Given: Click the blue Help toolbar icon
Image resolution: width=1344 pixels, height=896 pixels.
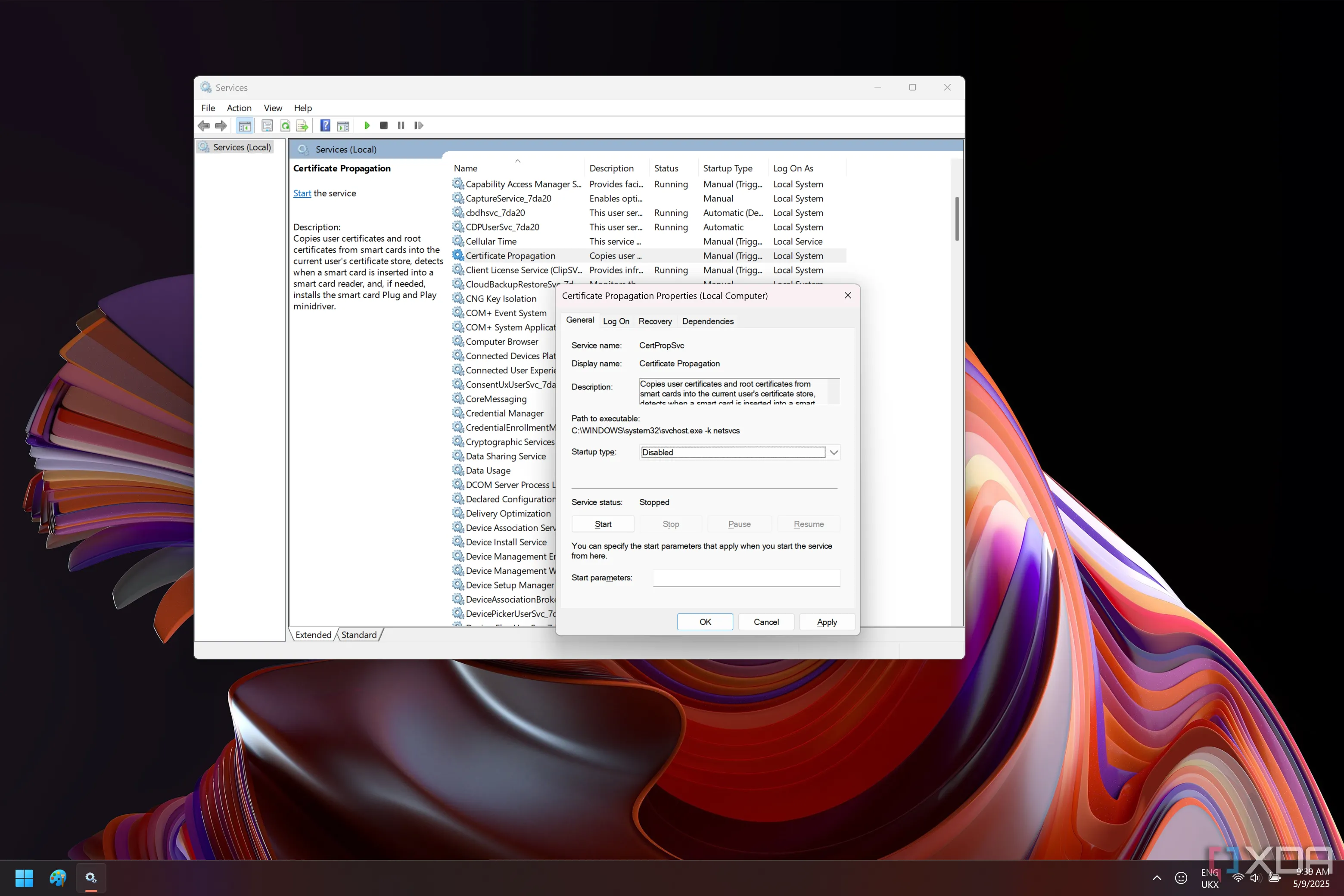Looking at the screenshot, I should coord(325,126).
